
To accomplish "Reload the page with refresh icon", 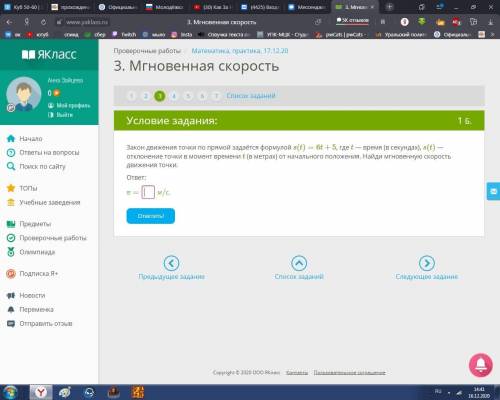I will [43, 22].
